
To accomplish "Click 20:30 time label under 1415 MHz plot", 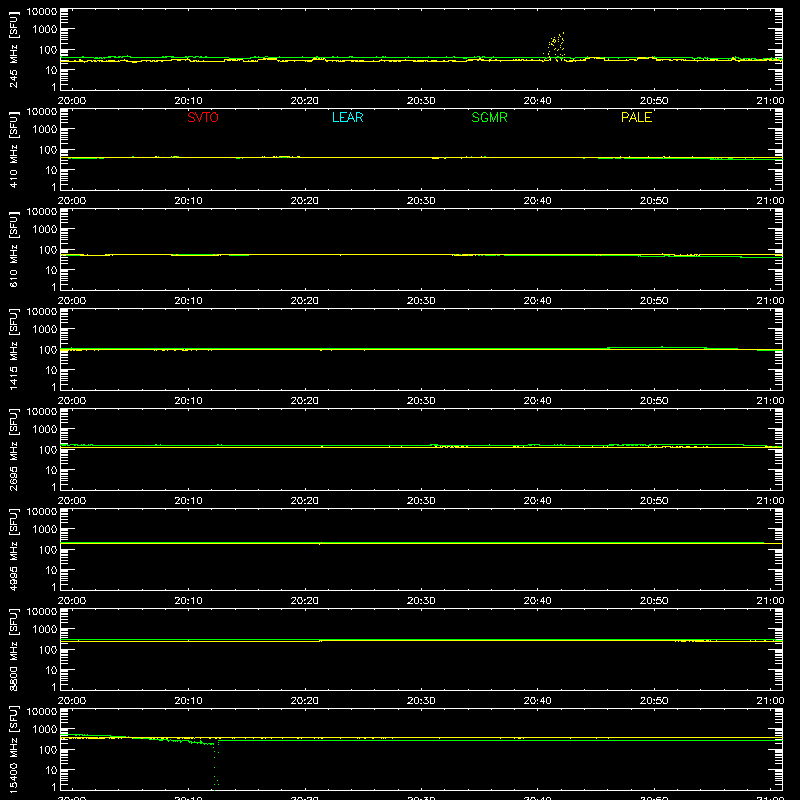I will (x=421, y=401).
